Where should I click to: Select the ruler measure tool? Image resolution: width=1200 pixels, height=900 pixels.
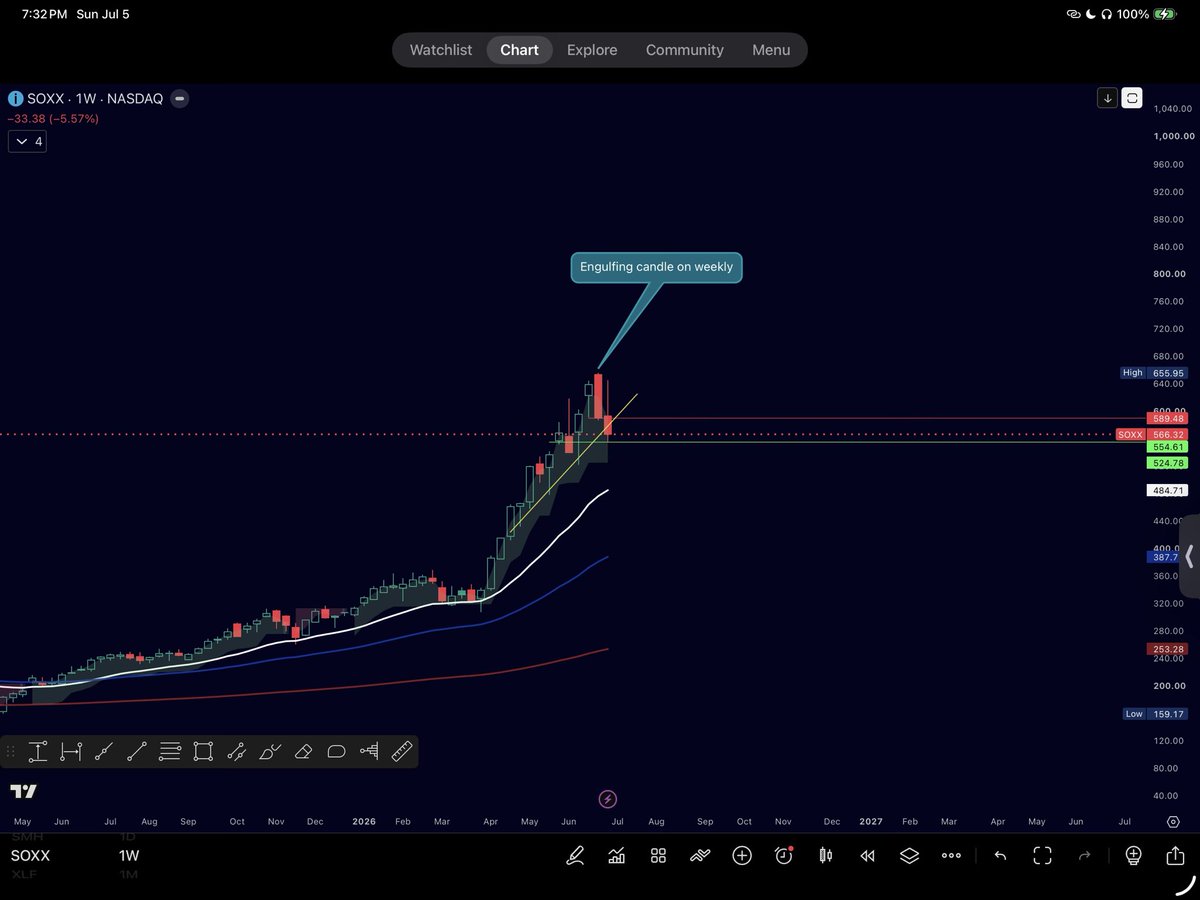pos(402,751)
